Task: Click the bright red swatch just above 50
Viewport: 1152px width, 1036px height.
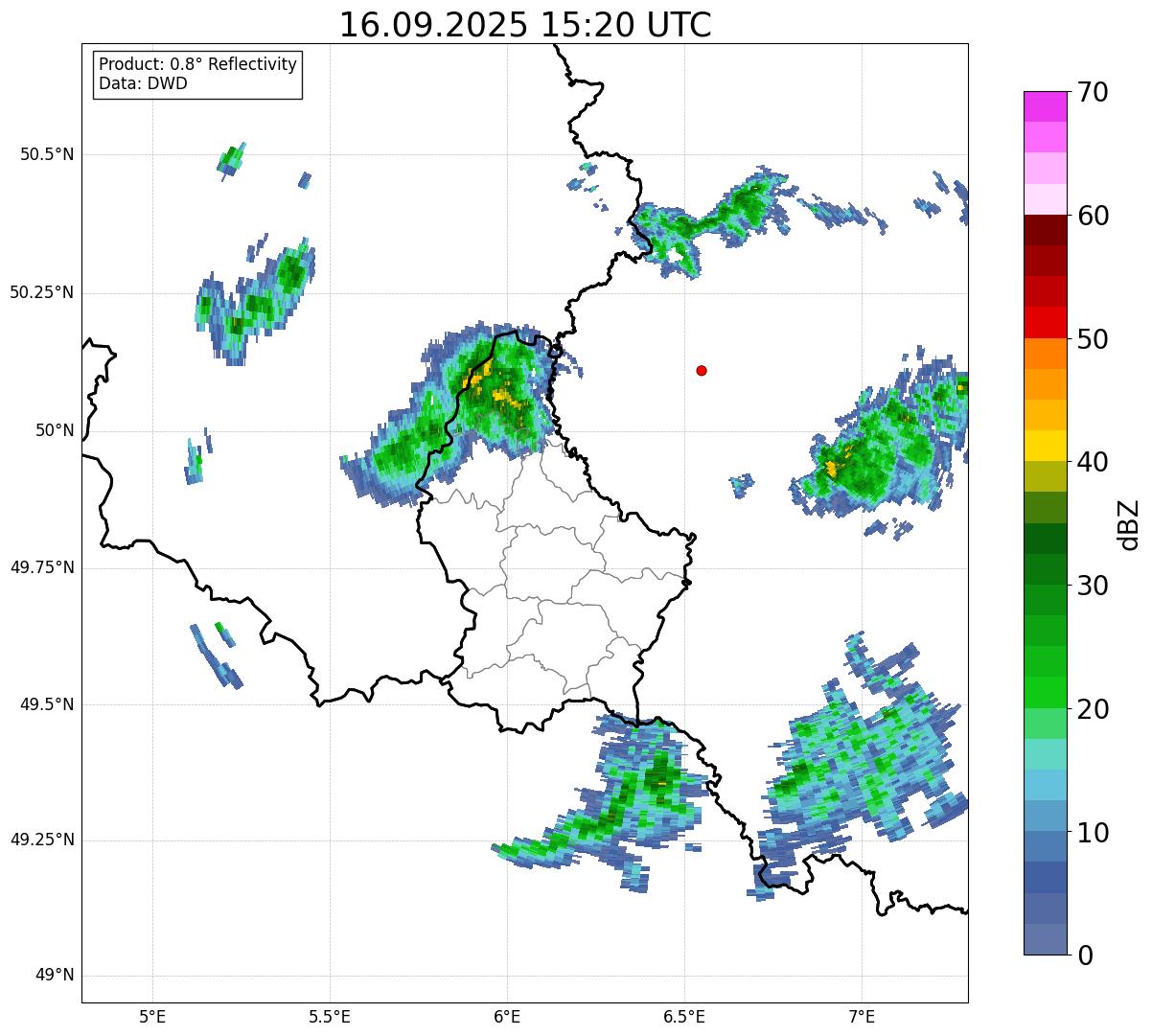Action: tap(1045, 322)
